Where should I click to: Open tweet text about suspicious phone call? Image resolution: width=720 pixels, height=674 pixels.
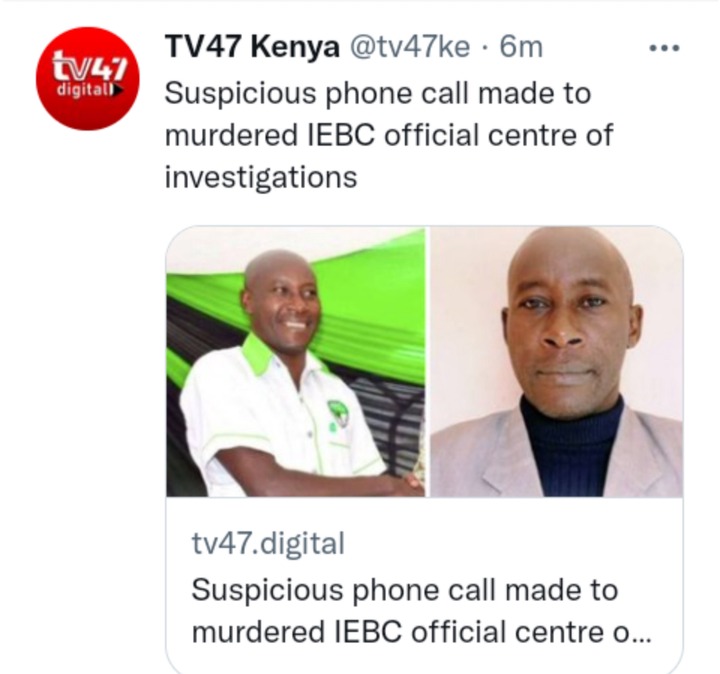coord(388,135)
